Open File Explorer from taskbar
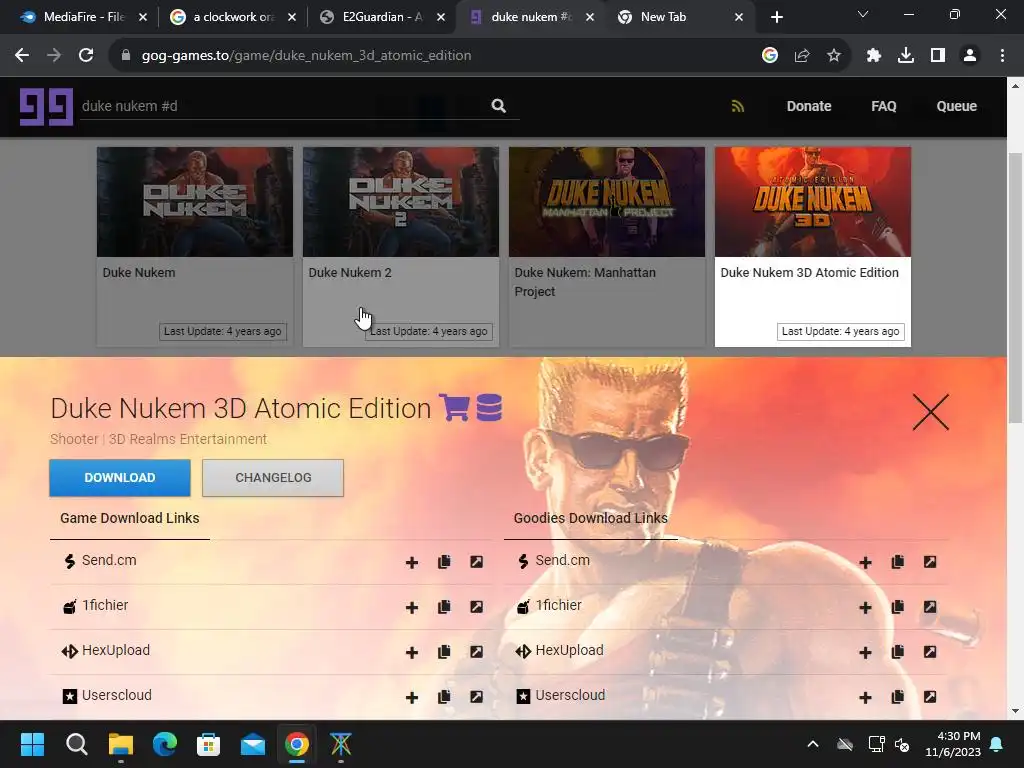Image resolution: width=1024 pixels, height=768 pixels. point(121,744)
